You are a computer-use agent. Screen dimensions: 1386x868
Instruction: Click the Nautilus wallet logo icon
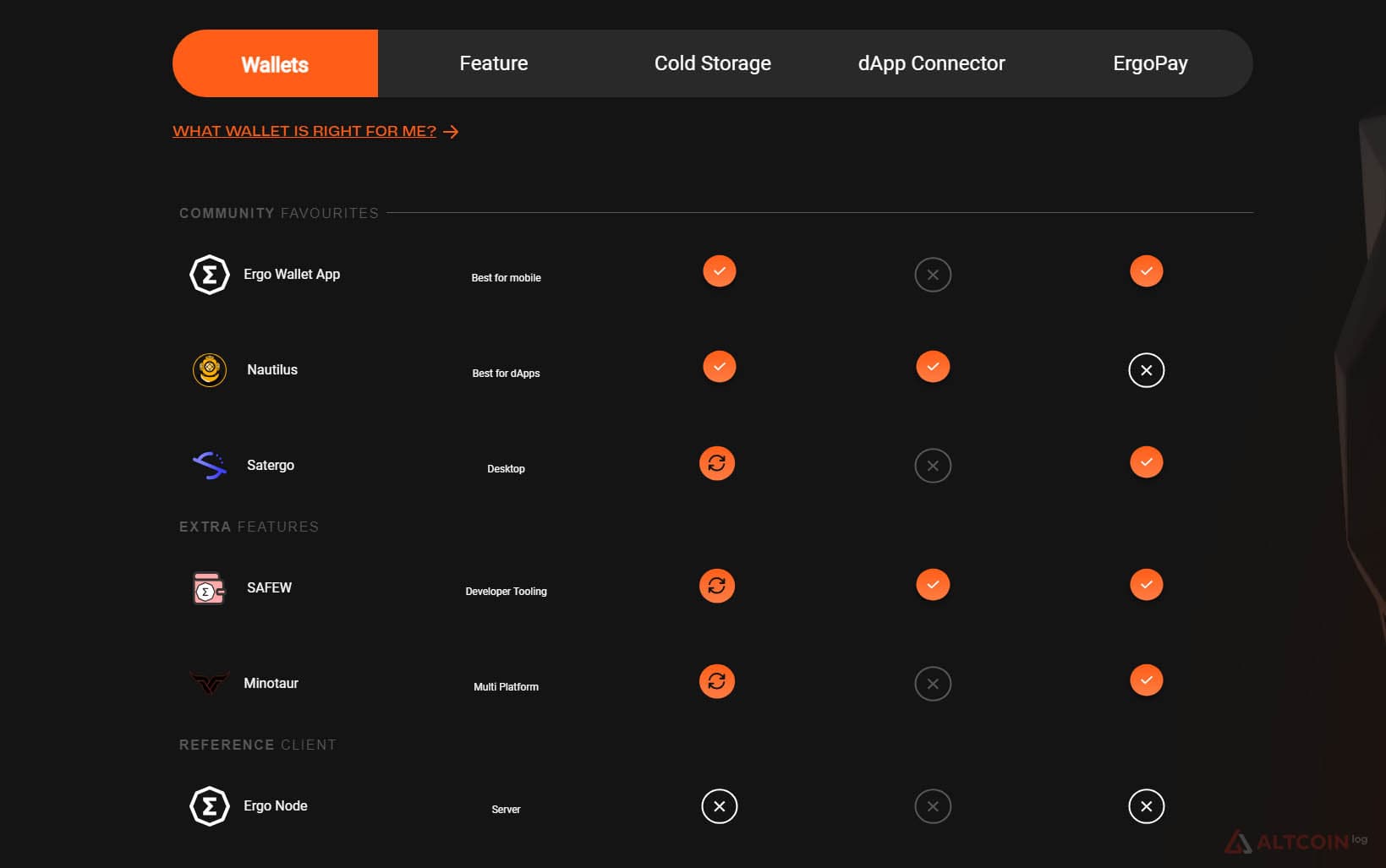click(210, 370)
